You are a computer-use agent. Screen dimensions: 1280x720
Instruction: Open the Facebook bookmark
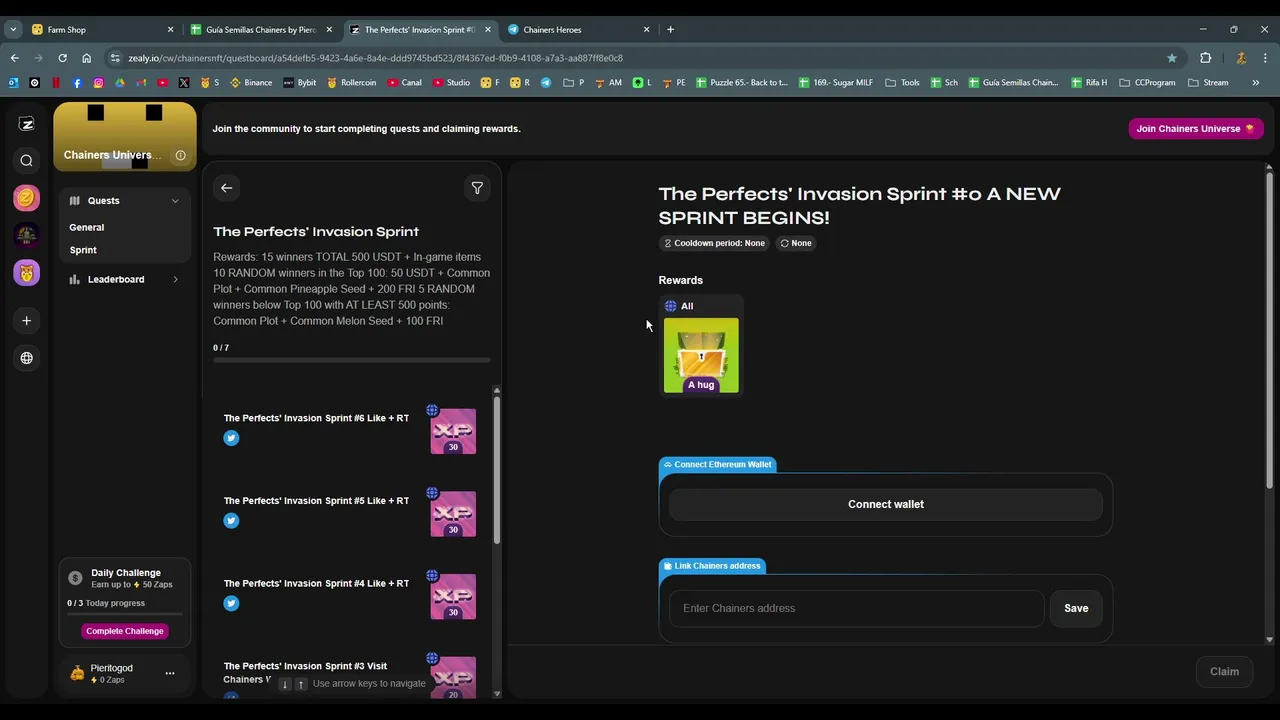77,83
